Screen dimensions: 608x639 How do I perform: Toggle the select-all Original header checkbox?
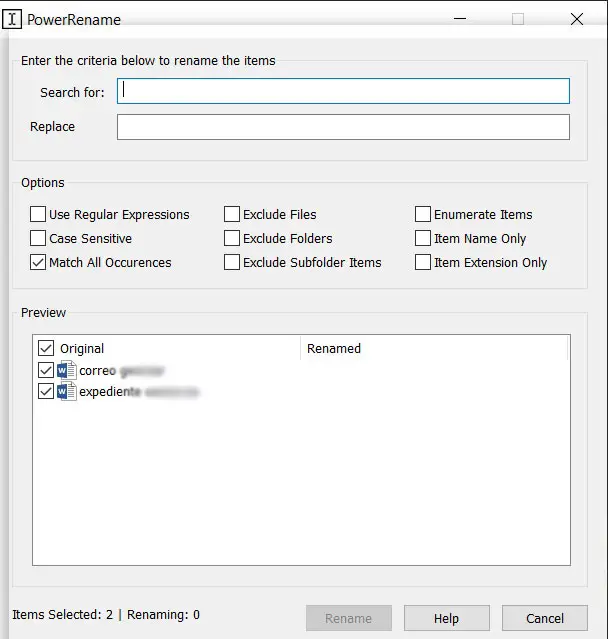[46, 348]
